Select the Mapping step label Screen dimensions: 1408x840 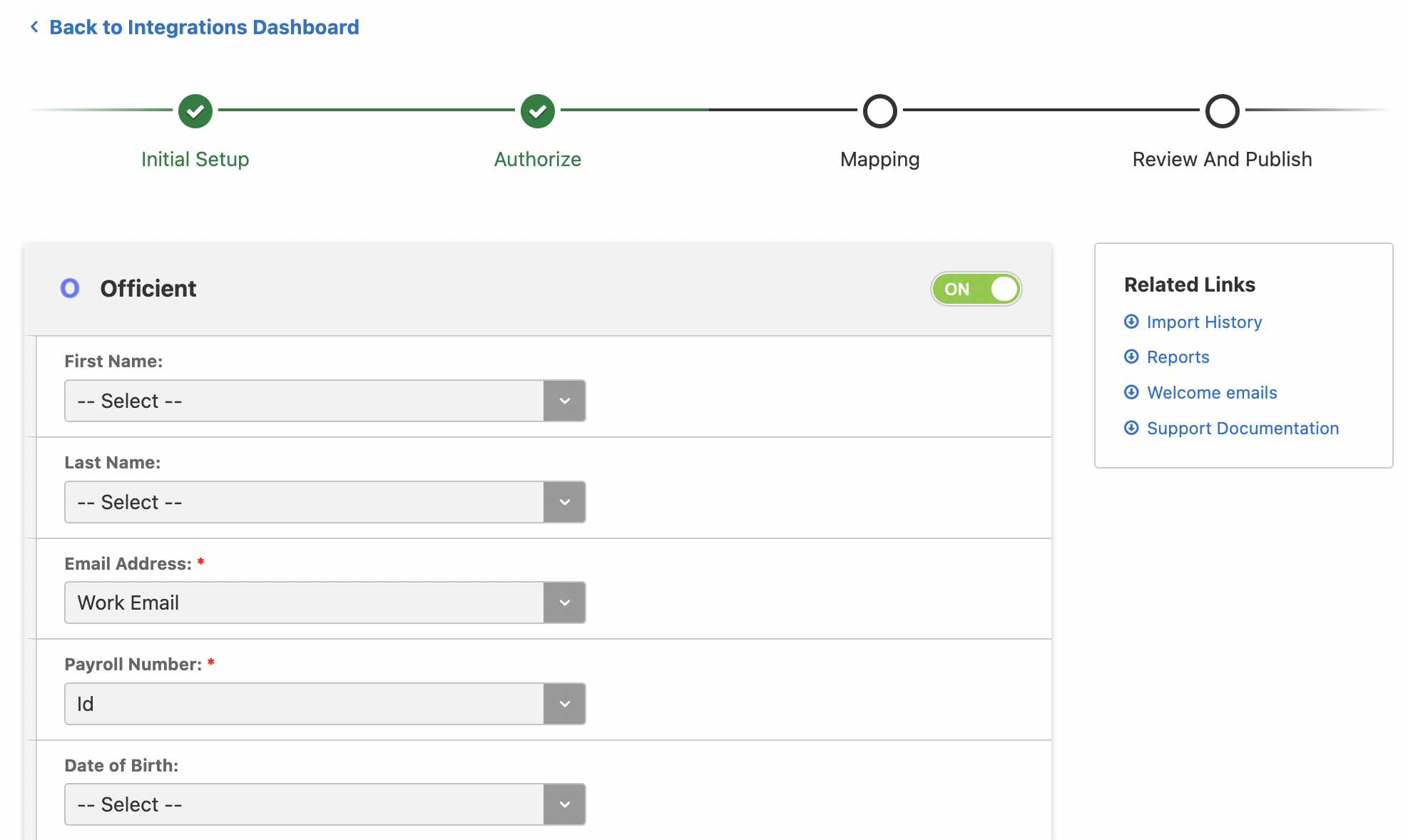pyautogui.click(x=880, y=159)
